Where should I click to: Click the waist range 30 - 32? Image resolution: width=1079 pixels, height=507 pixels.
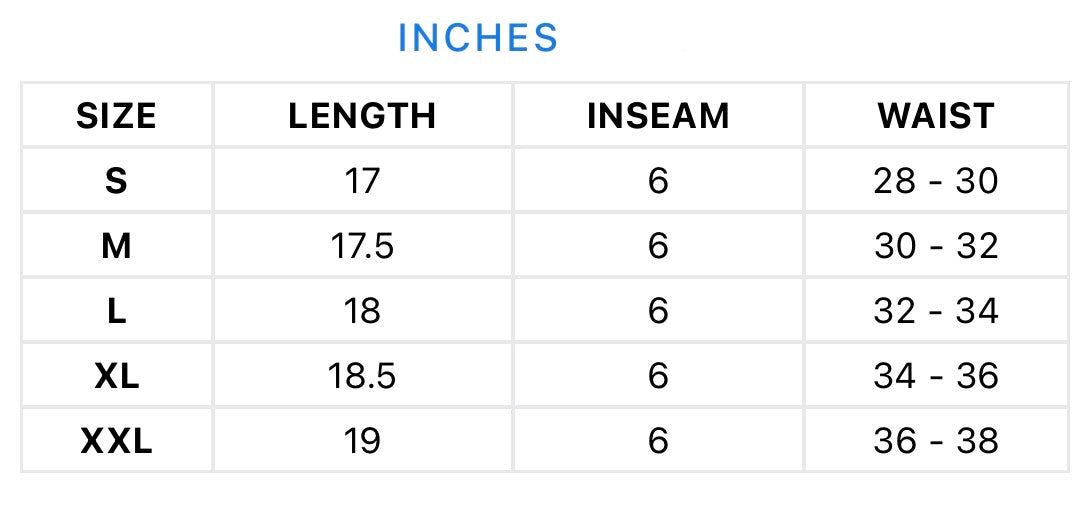[936, 246]
